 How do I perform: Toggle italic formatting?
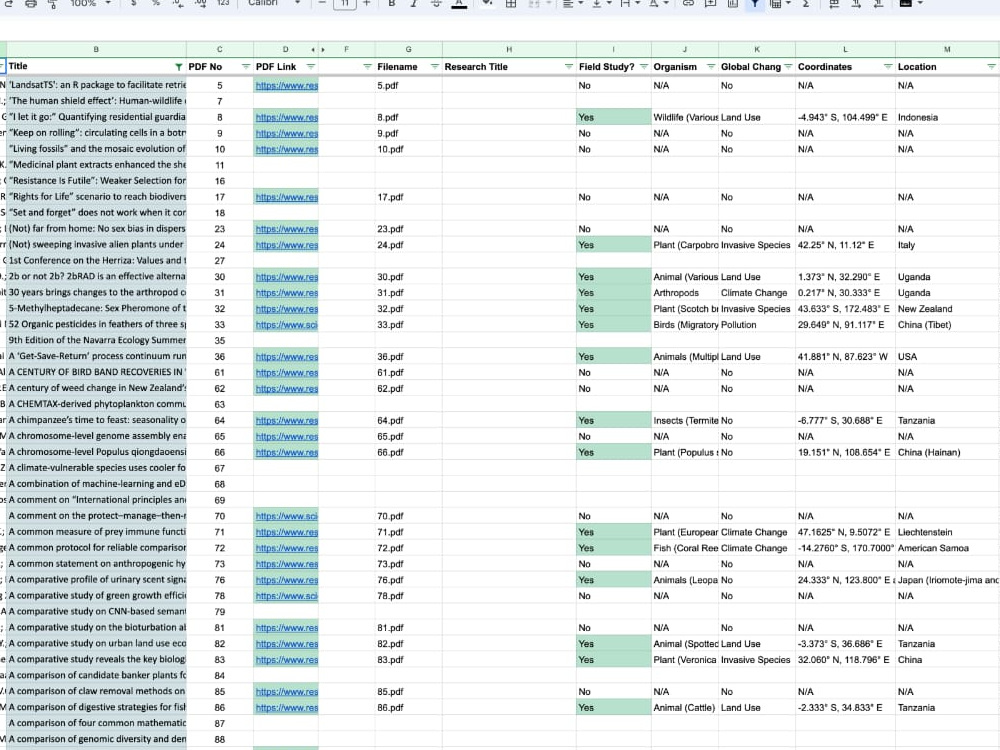pos(413,4)
